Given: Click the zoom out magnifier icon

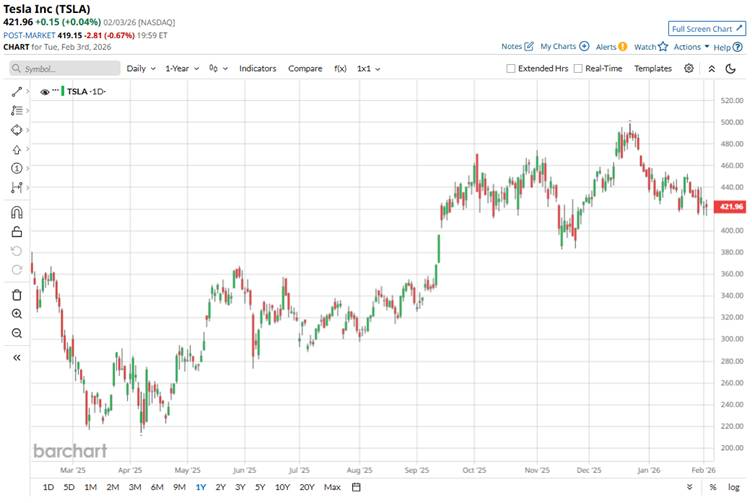Looking at the screenshot, I should click(16, 333).
